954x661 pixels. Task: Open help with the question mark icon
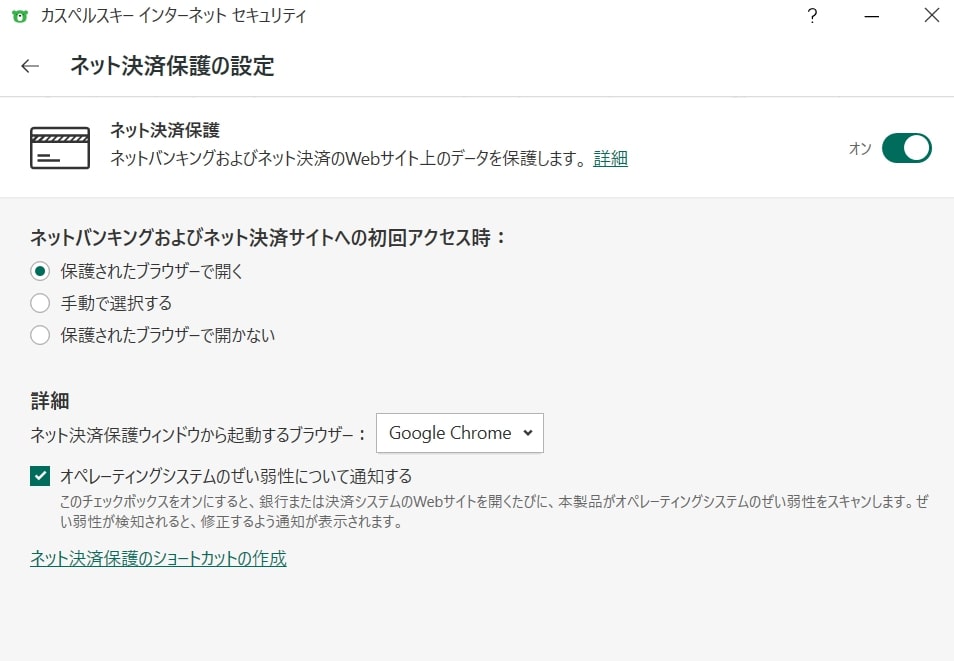812,16
